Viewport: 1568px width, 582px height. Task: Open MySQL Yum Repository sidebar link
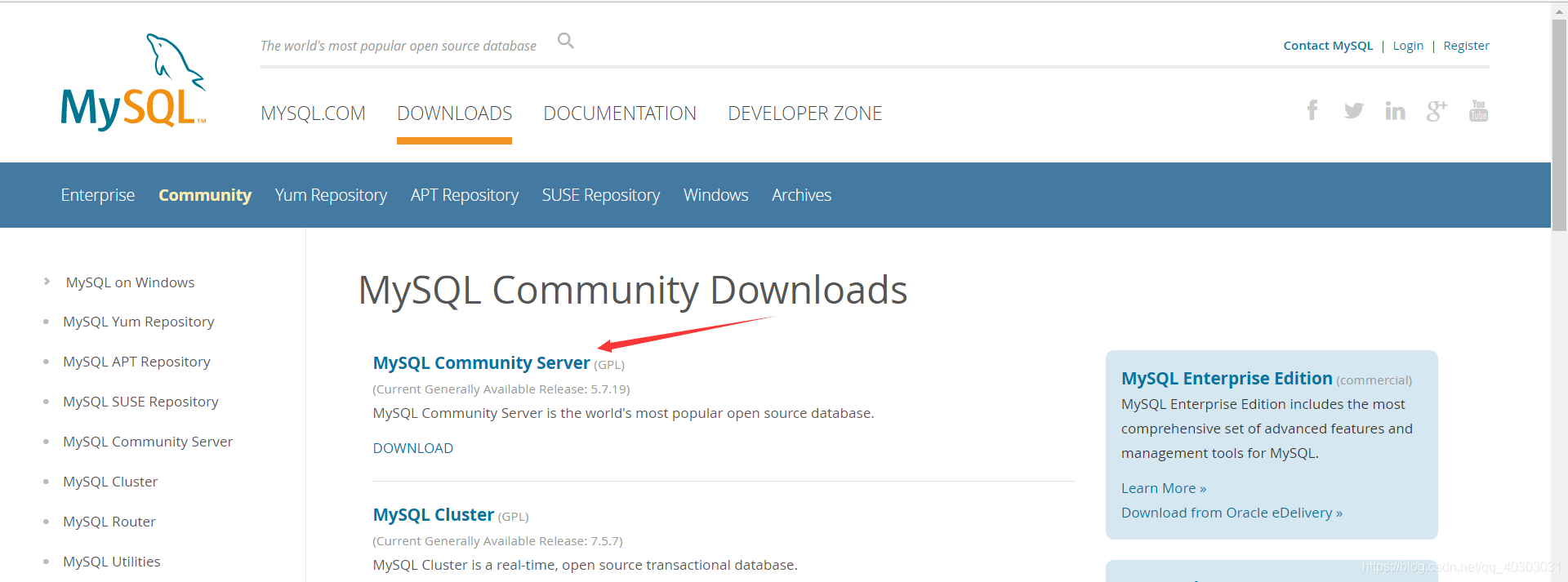[x=139, y=322]
